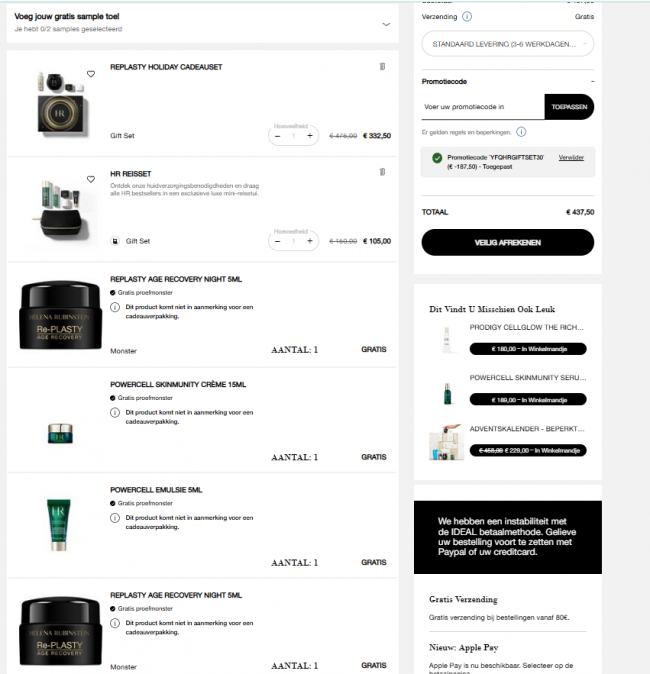Apply promo code with Toepassen button
The width and height of the screenshot is (650, 674).
click(x=569, y=107)
